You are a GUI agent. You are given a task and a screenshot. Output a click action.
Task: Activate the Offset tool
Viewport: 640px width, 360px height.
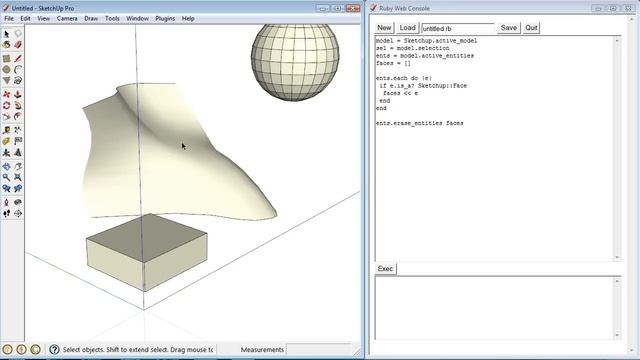18,117
